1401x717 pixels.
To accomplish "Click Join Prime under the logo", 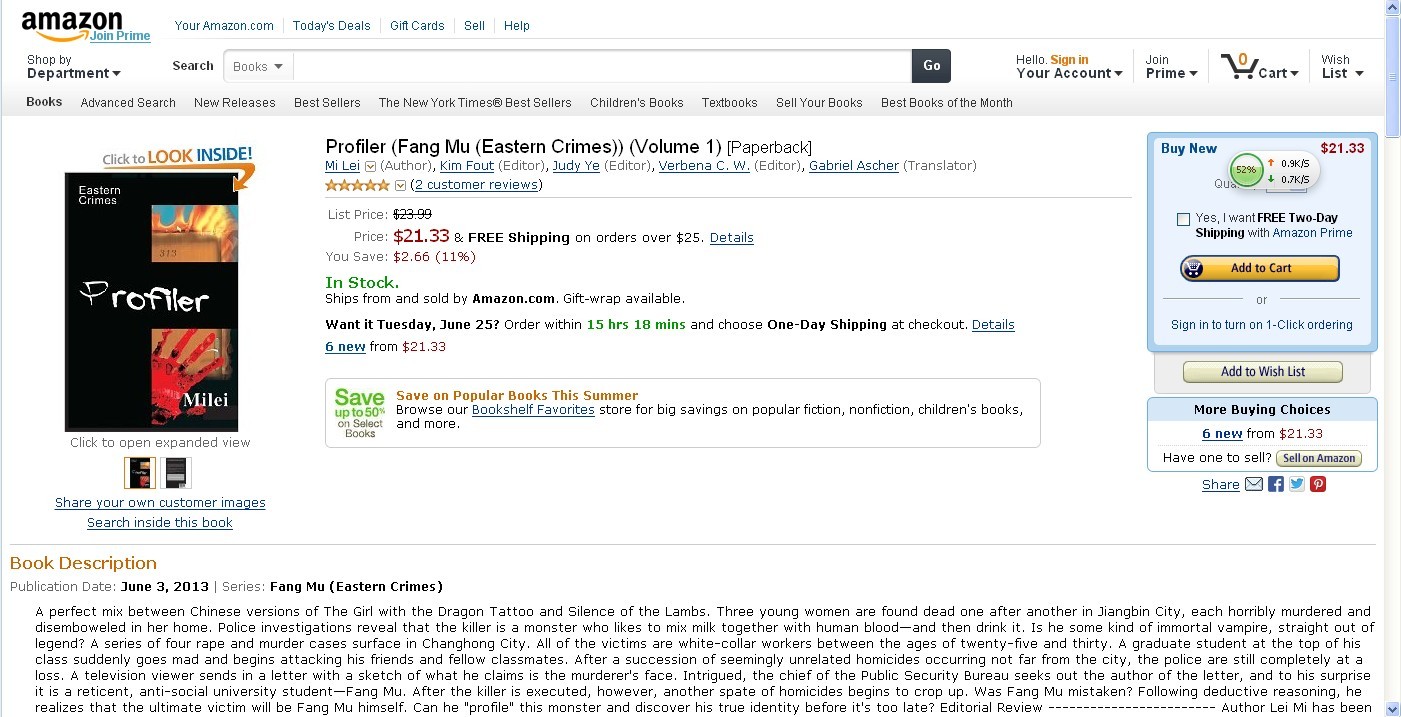I will click(120, 36).
